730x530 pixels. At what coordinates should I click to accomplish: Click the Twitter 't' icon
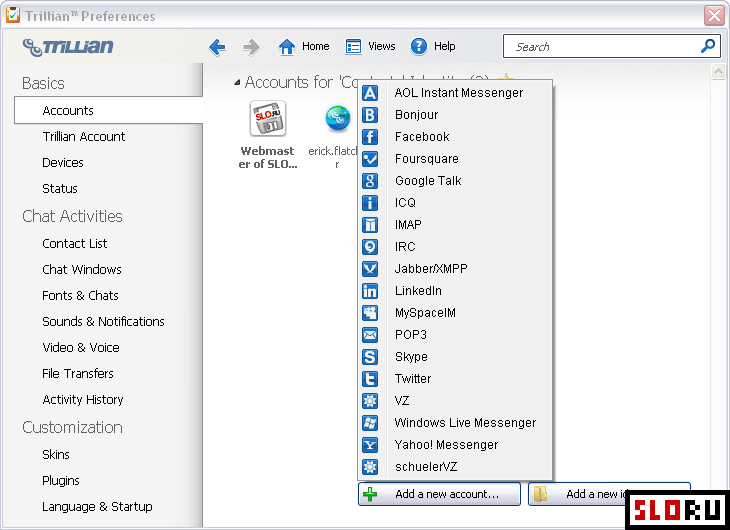click(370, 379)
